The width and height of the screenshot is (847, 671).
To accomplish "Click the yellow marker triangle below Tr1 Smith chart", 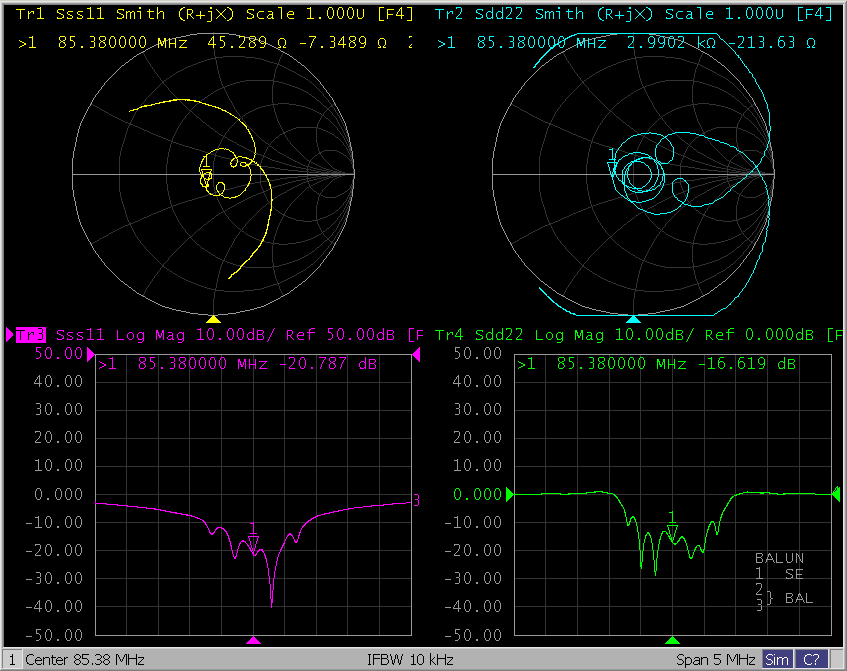I will (213, 319).
